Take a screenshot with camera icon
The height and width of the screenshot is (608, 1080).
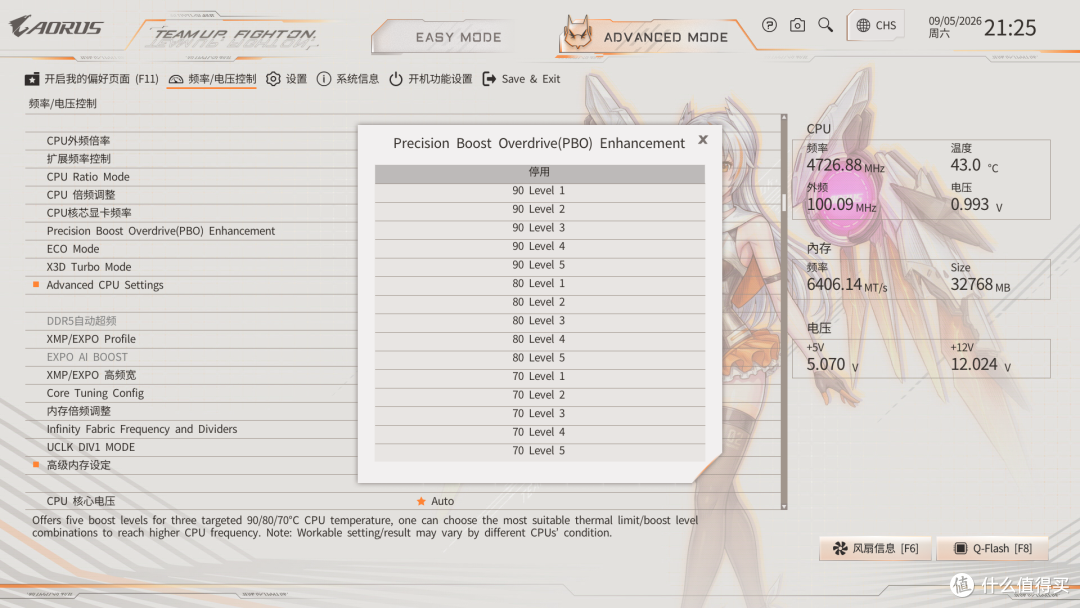797,25
